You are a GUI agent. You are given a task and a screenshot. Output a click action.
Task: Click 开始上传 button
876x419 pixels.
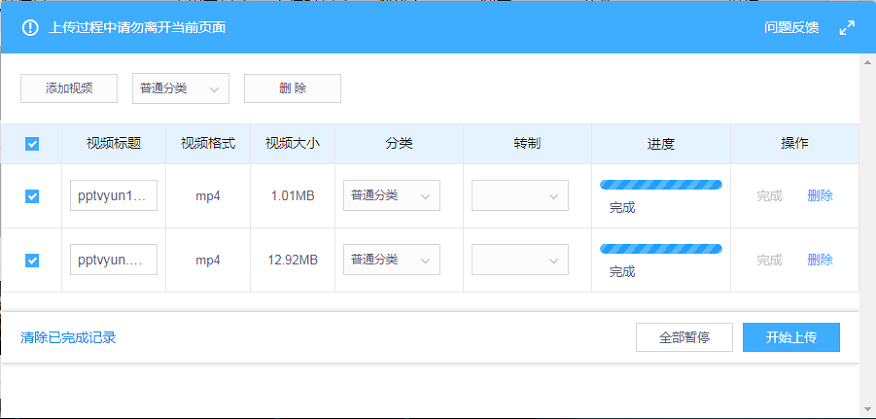(x=791, y=337)
